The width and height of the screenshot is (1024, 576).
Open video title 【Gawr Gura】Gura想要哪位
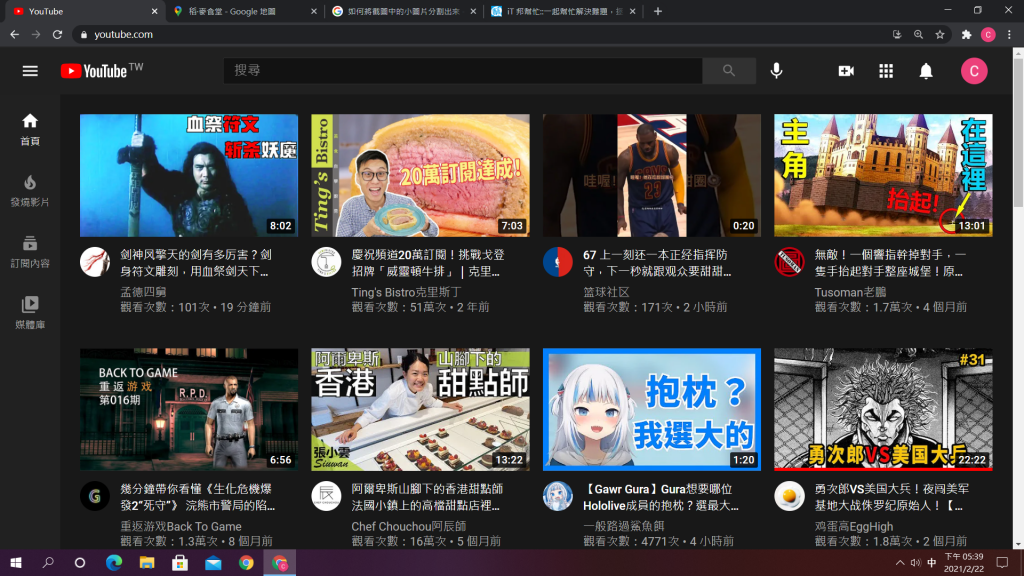click(660, 497)
